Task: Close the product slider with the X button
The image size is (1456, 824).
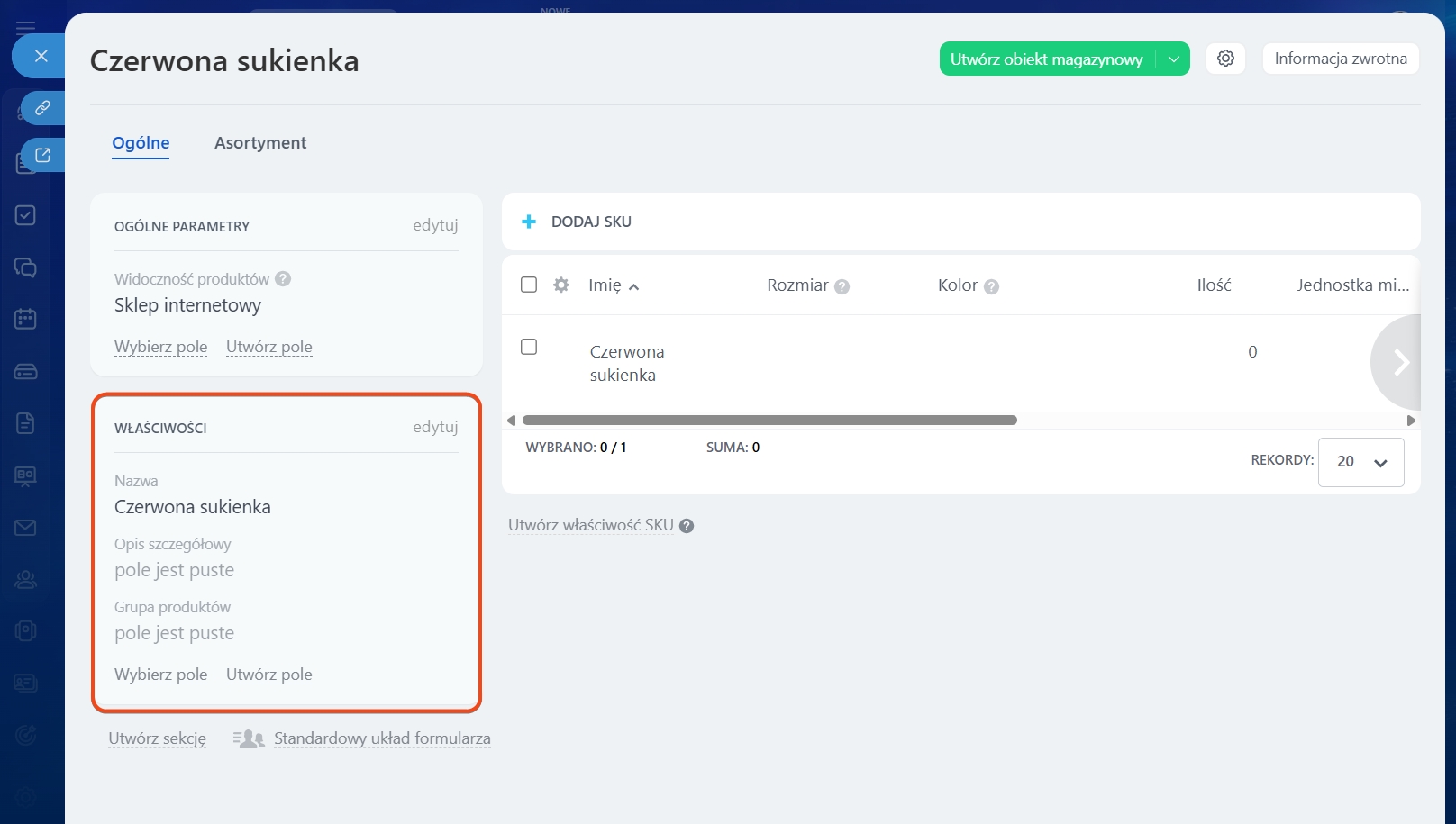Action: [41, 56]
